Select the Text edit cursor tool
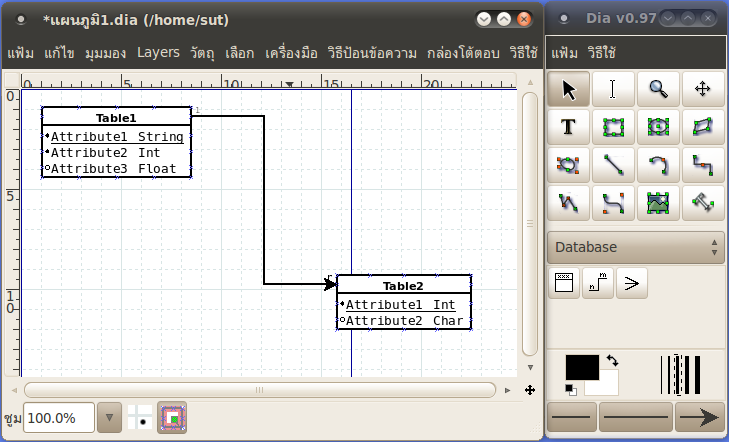The height and width of the screenshot is (442, 729). 613,89
